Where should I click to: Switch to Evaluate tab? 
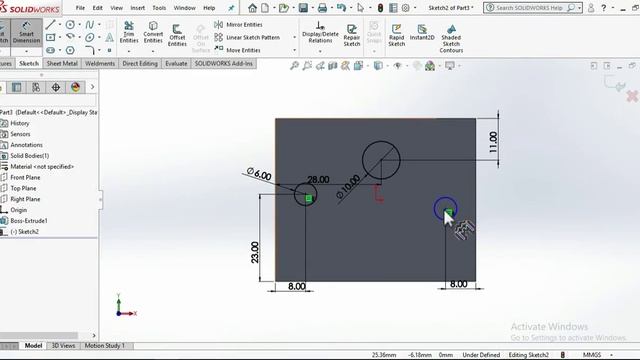coord(176,63)
